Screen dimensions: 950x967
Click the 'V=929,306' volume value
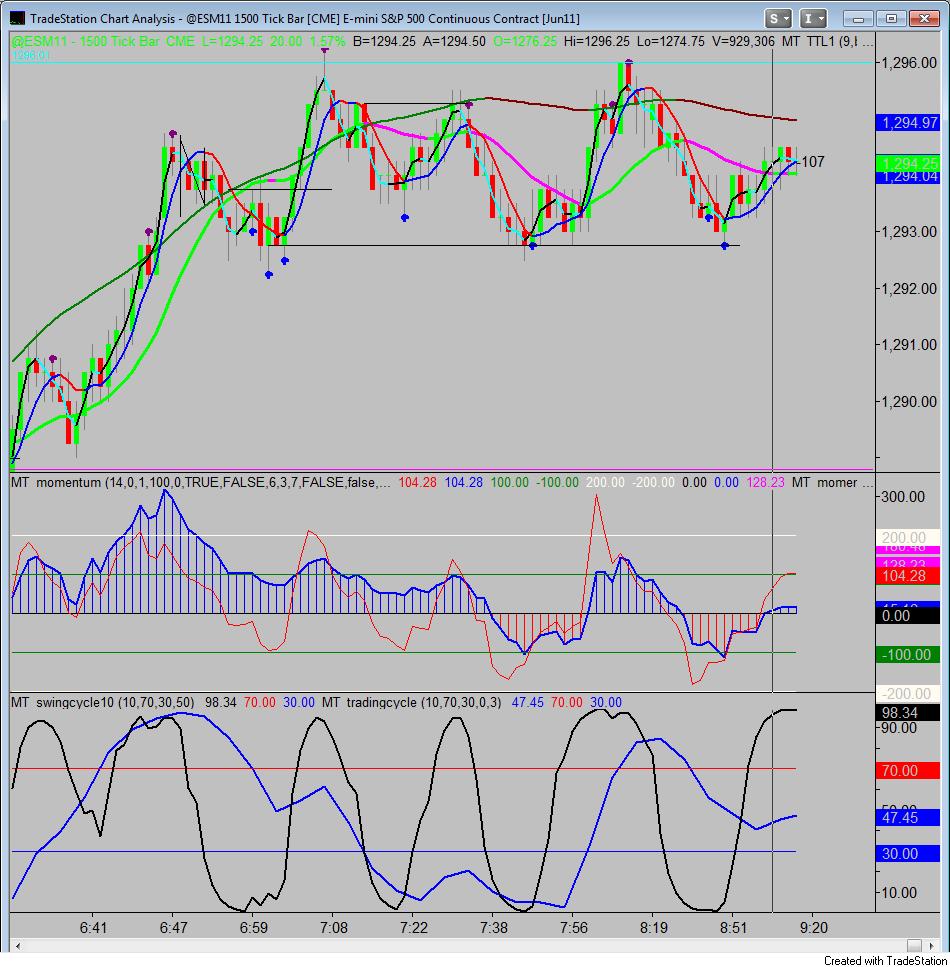pos(743,41)
